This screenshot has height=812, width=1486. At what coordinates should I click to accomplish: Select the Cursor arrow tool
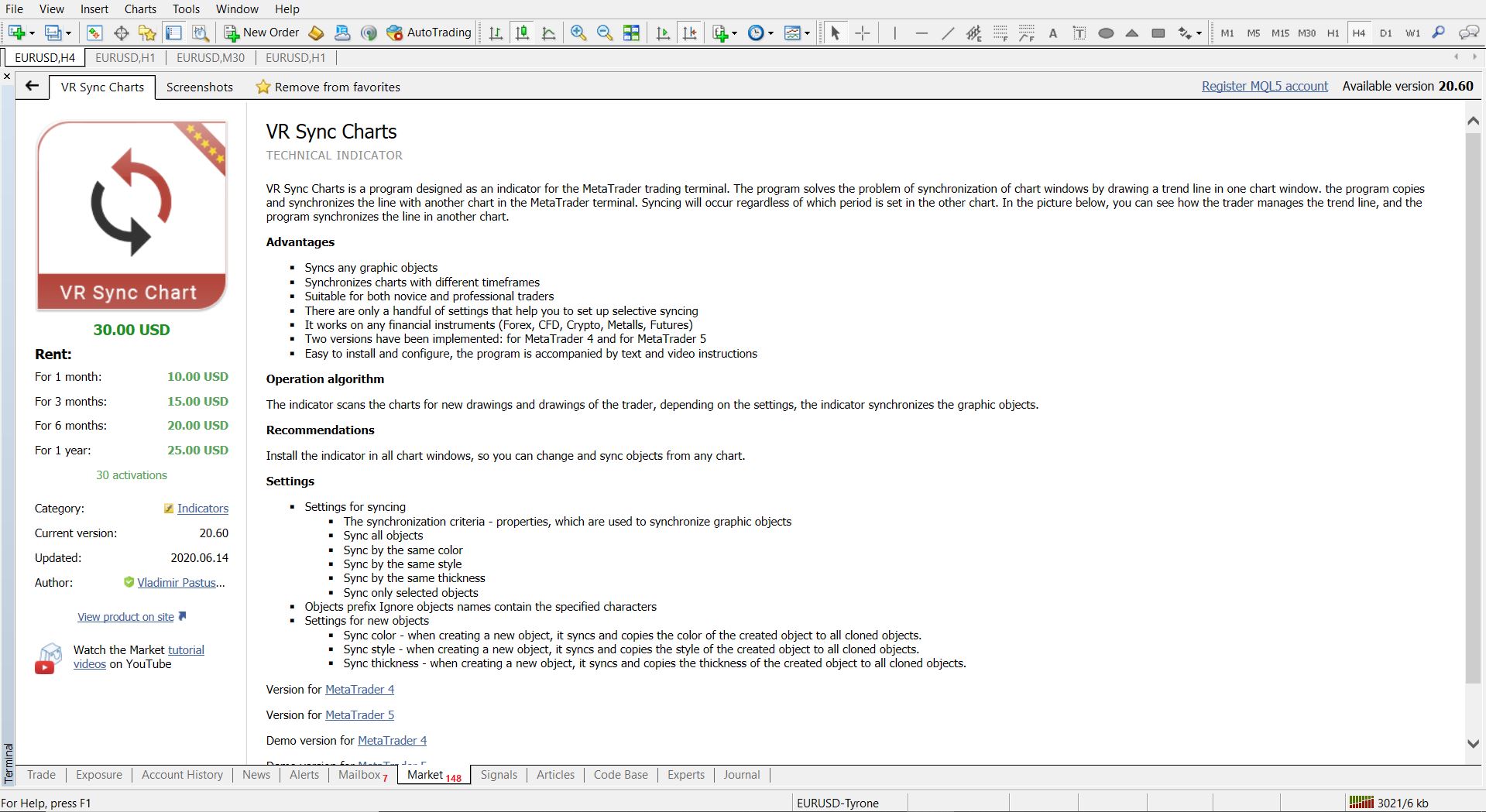pos(835,33)
